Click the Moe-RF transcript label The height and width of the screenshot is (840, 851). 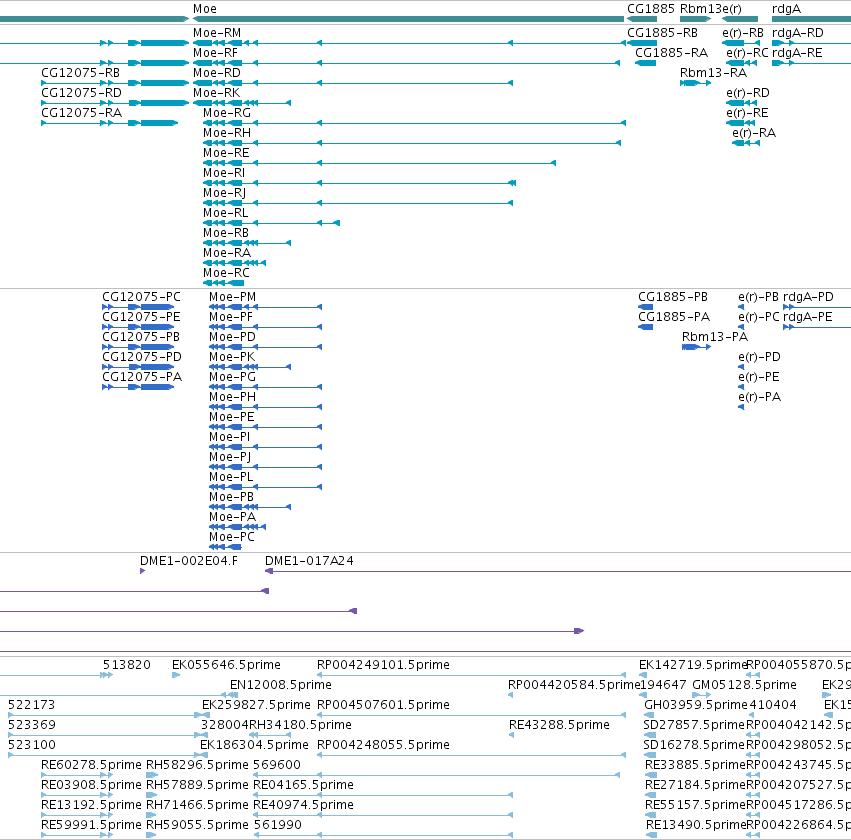click(215, 53)
